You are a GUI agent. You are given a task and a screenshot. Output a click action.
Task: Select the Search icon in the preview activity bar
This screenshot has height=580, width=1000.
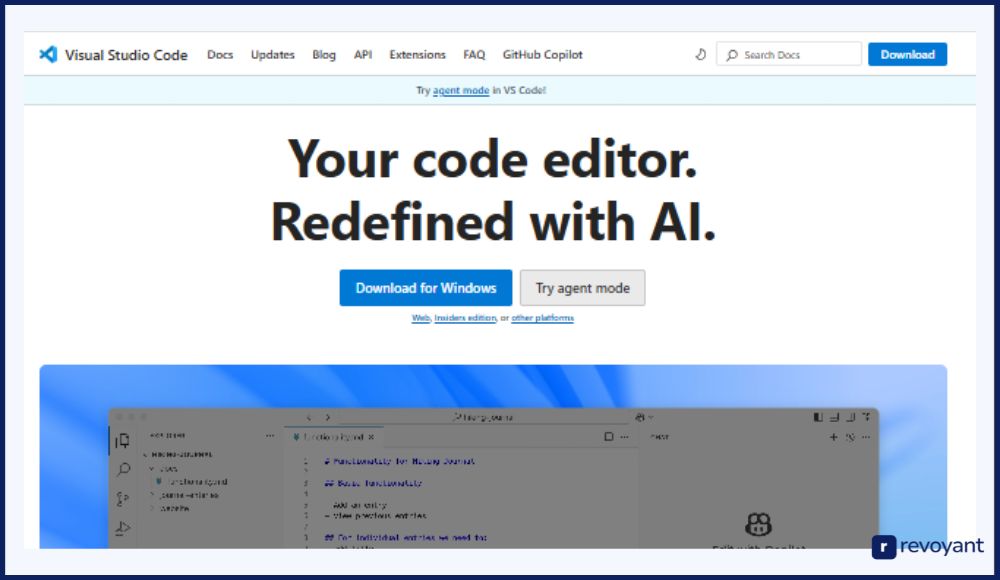click(123, 470)
